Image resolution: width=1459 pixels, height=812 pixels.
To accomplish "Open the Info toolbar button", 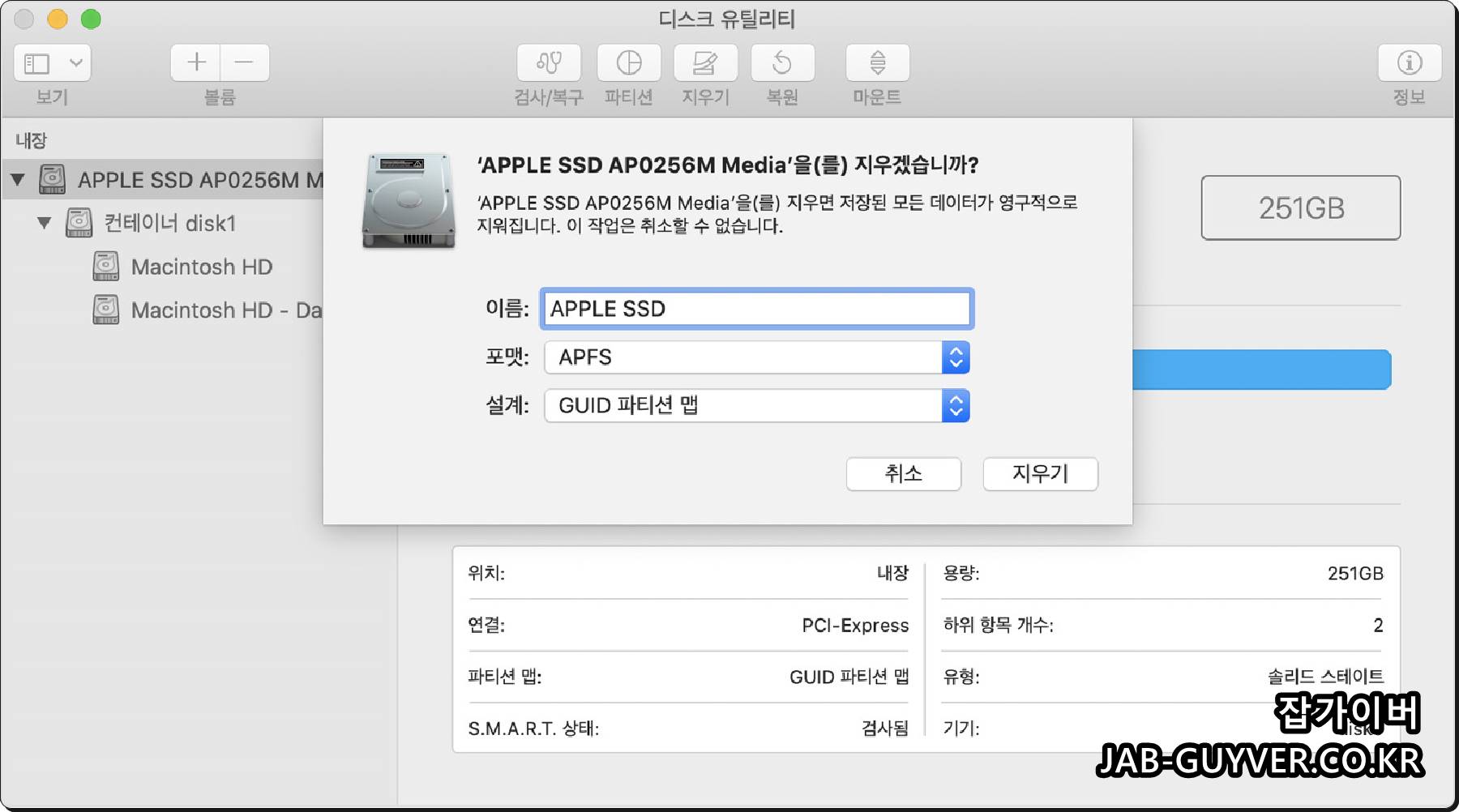I will pos(1410,62).
